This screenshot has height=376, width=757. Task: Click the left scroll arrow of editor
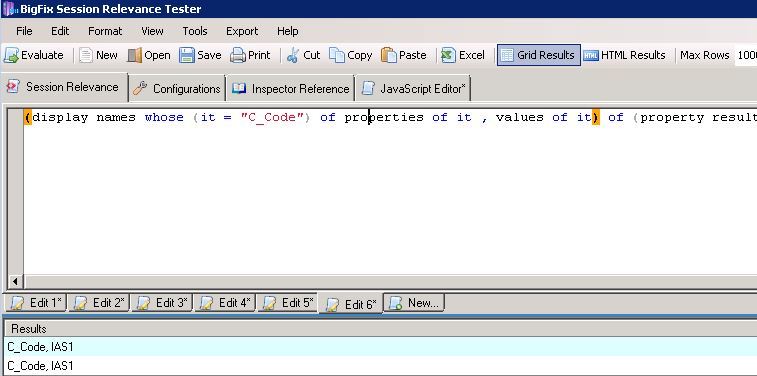click(x=15, y=281)
